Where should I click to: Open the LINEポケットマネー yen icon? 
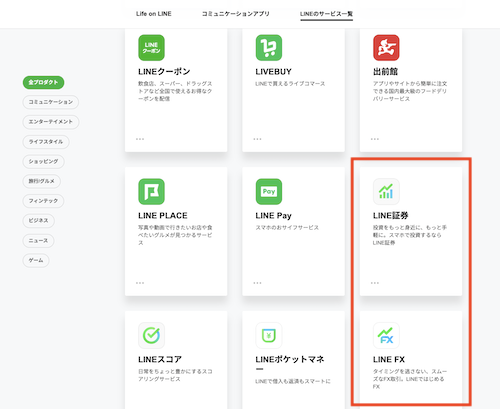269,335
